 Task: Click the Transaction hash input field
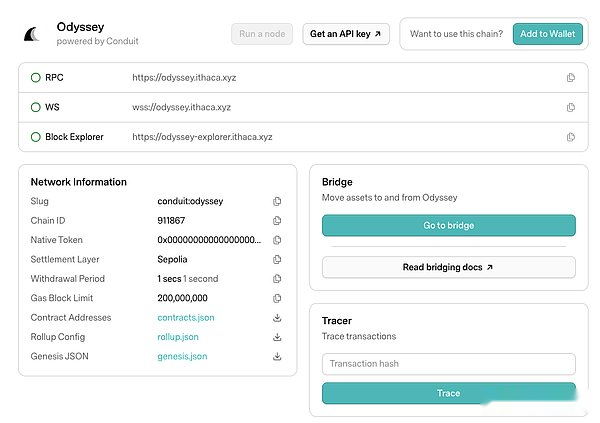448,363
